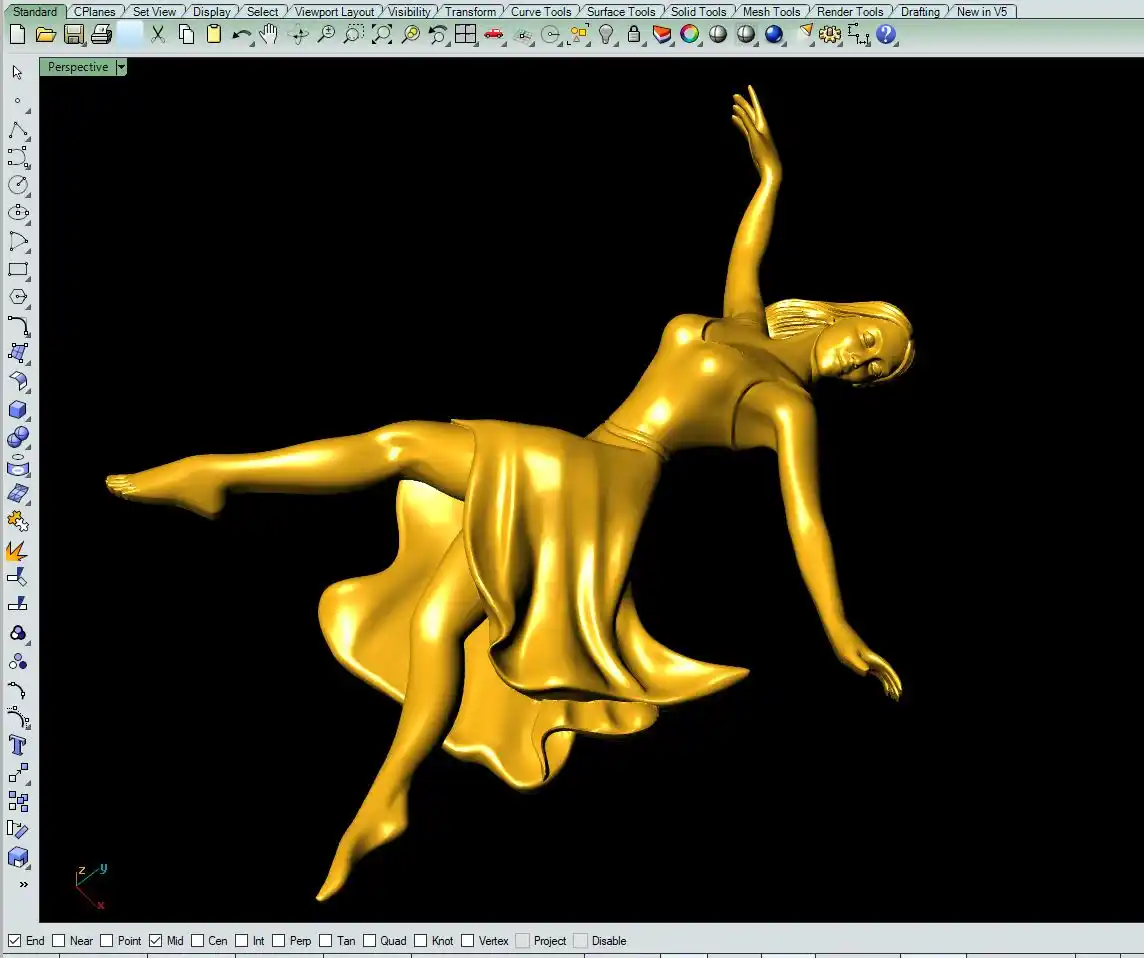Viewport: 1144px width, 958px height.
Task: Open the Perspective viewport dropdown arrow
Action: [121, 67]
